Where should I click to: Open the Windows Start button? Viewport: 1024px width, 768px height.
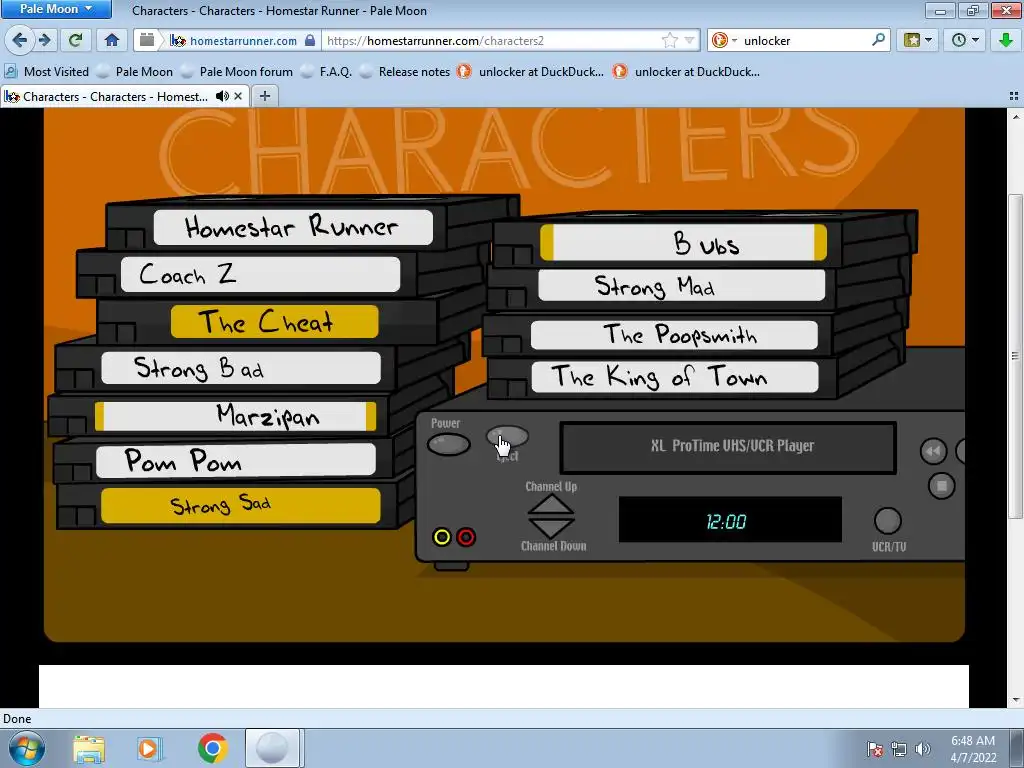[26, 748]
